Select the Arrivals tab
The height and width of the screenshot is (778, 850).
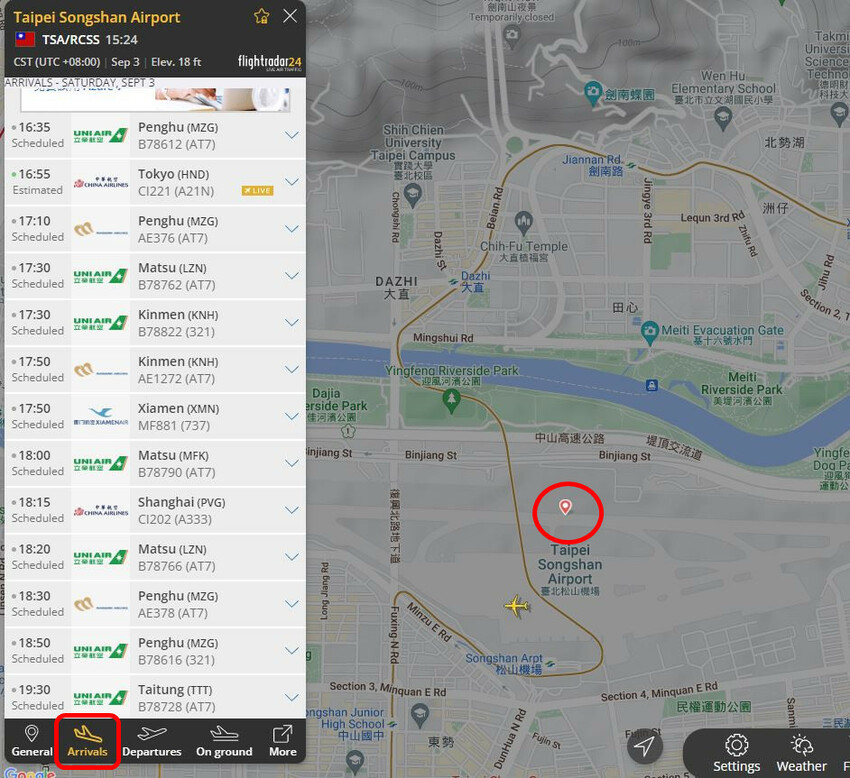click(x=87, y=741)
